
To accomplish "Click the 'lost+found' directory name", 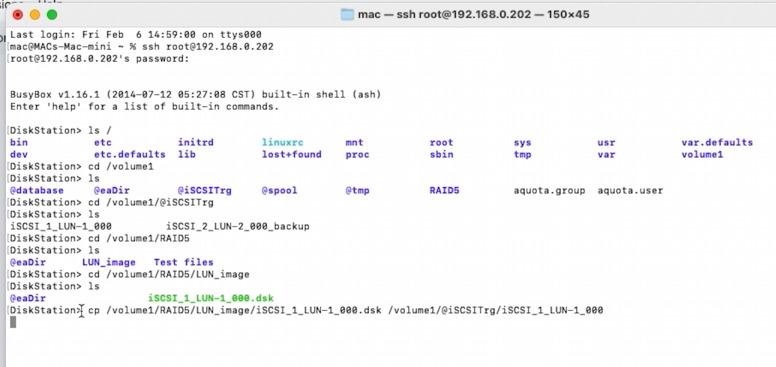I will (291, 154).
